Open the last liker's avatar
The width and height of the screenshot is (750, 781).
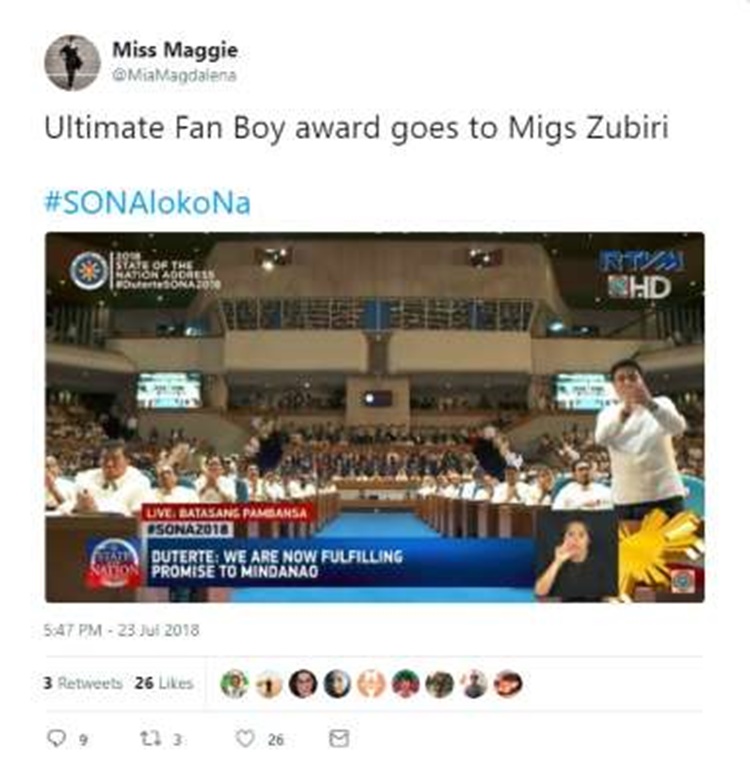(x=508, y=684)
